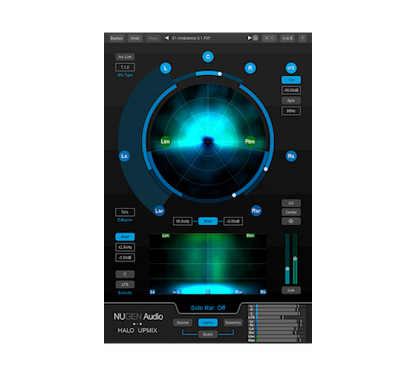Toggle the Arc Link button

pos(125,57)
